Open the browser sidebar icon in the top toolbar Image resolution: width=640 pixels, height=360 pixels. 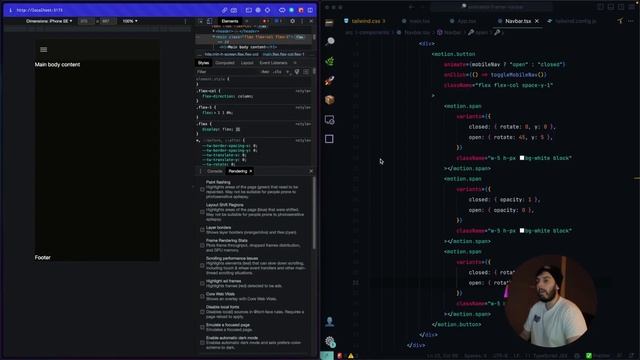[310, 10]
